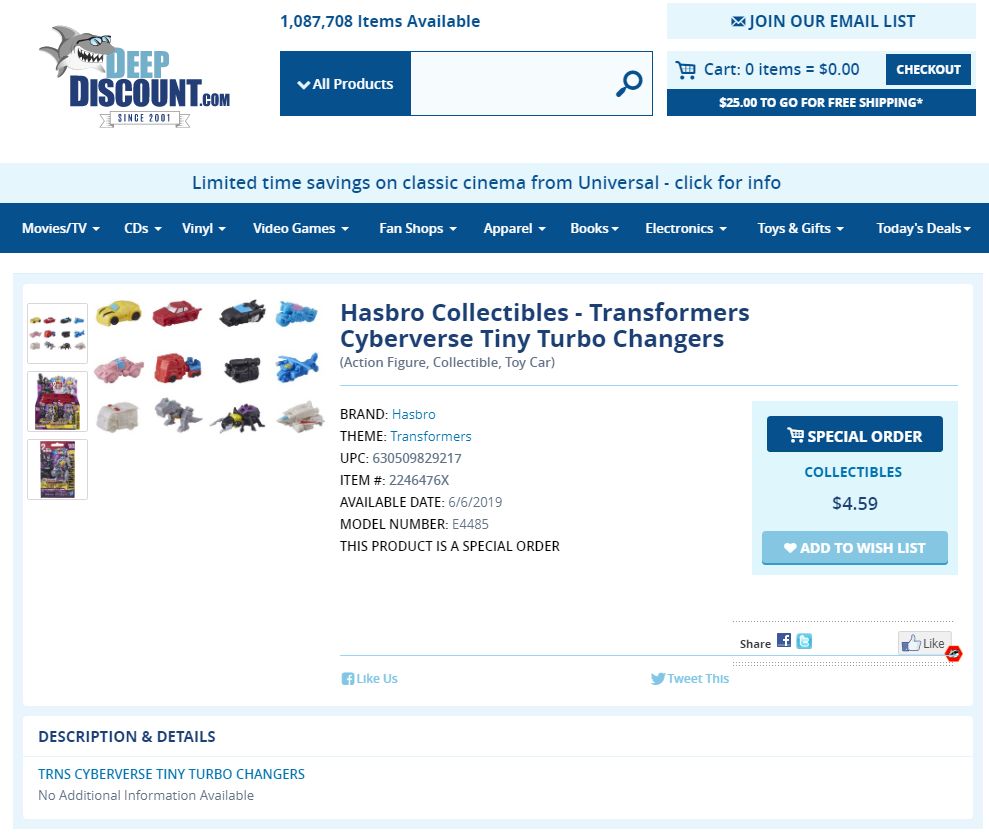Click the red blocker icon beside Like
The width and height of the screenshot is (989, 837).
click(x=954, y=654)
